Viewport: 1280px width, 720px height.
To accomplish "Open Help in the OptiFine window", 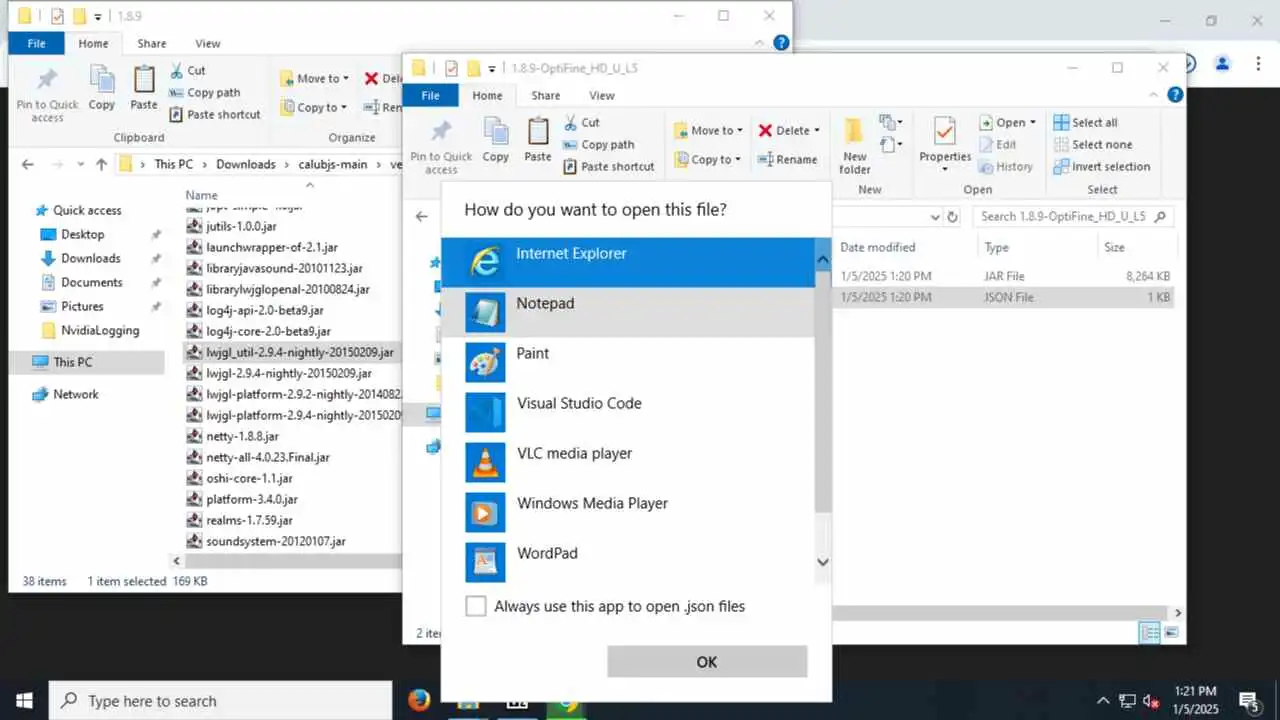I will click(x=1176, y=95).
